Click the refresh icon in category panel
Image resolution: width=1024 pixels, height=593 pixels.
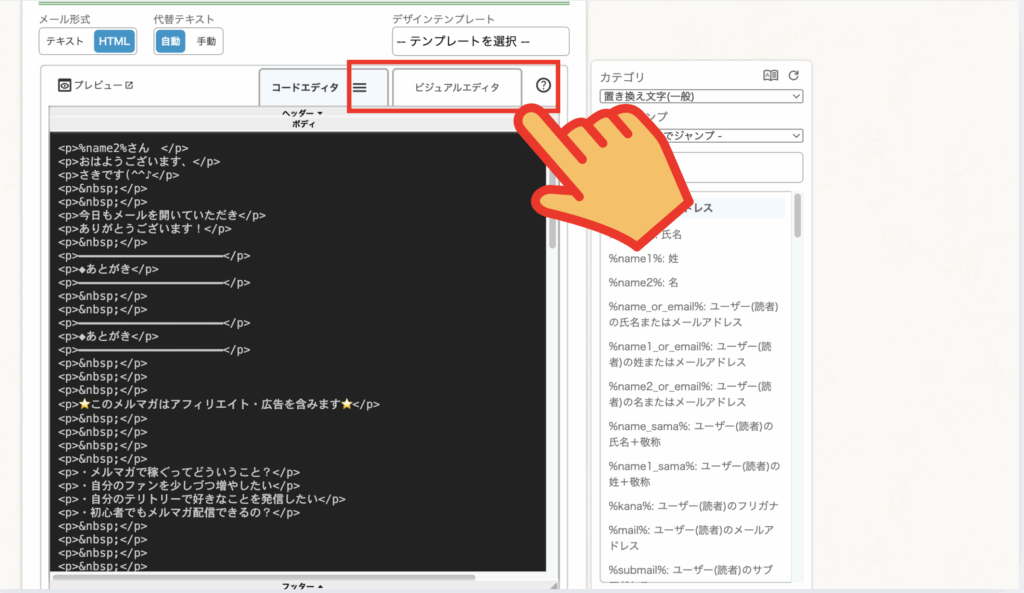pyautogui.click(x=794, y=76)
